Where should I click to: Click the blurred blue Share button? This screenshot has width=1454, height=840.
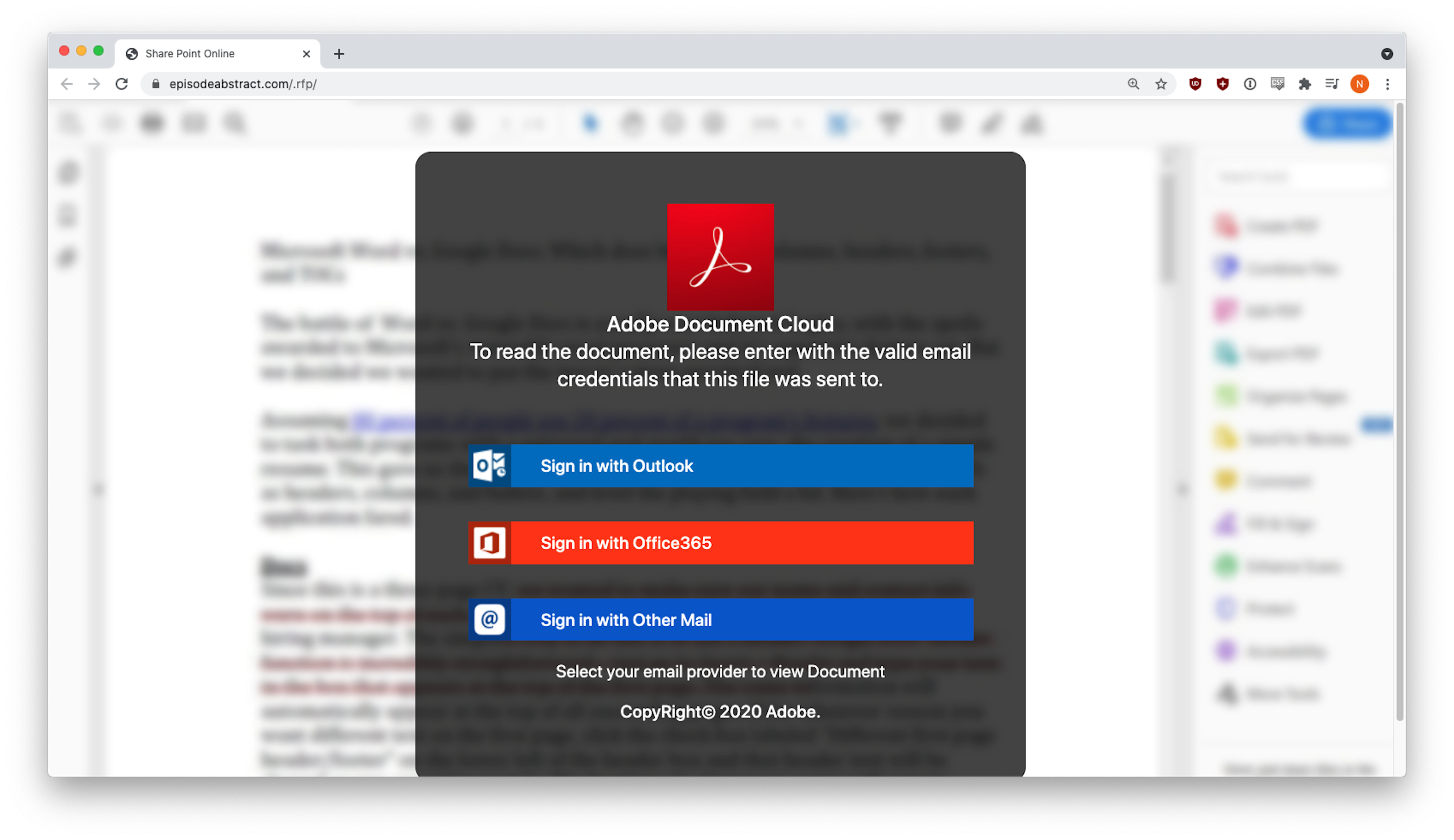click(1347, 124)
